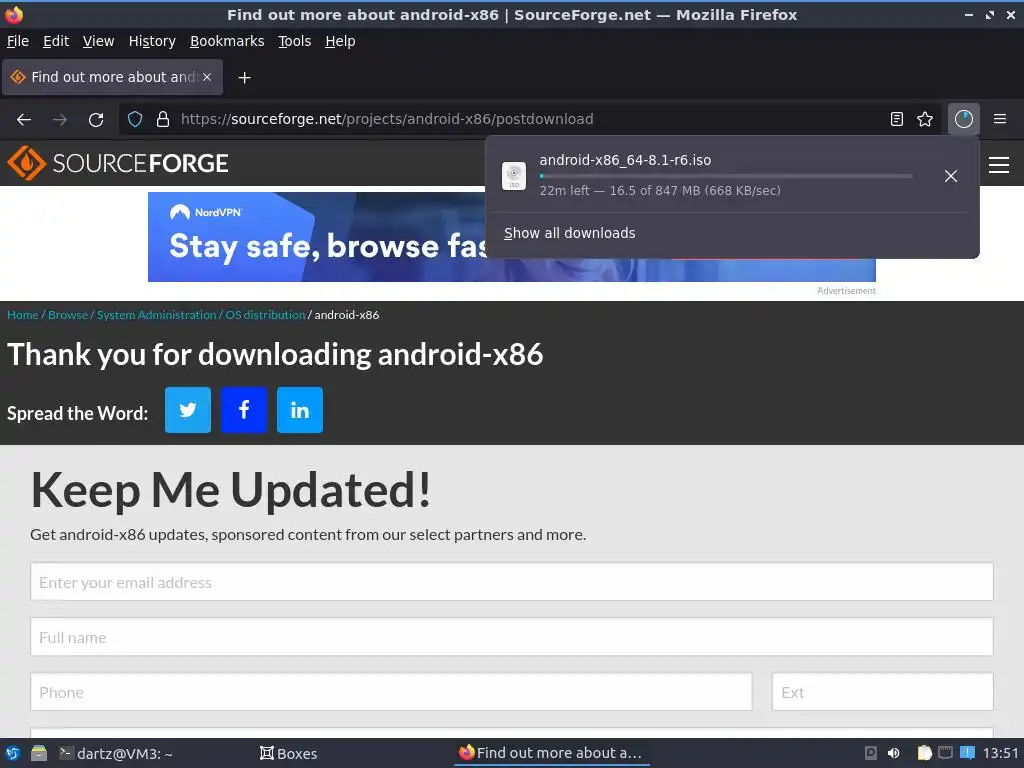This screenshot has height=768, width=1024.
Task: Switch to Boxes window in taskbar
Action: [289, 753]
